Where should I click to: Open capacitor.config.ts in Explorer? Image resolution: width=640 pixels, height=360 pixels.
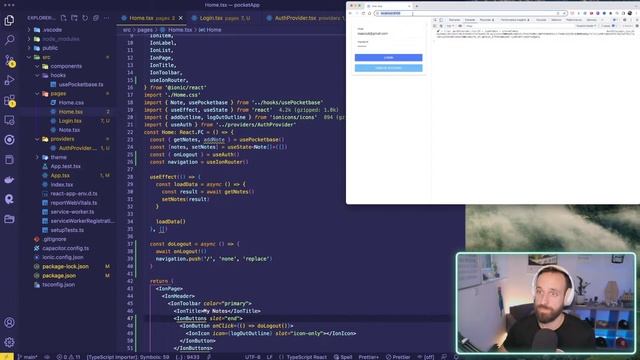(x=65, y=248)
